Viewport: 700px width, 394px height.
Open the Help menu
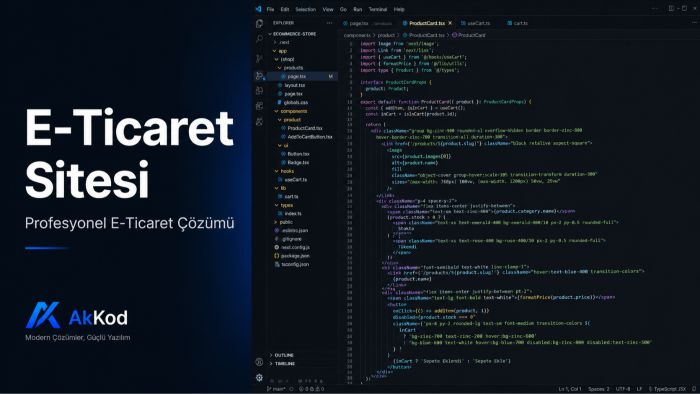click(x=399, y=9)
